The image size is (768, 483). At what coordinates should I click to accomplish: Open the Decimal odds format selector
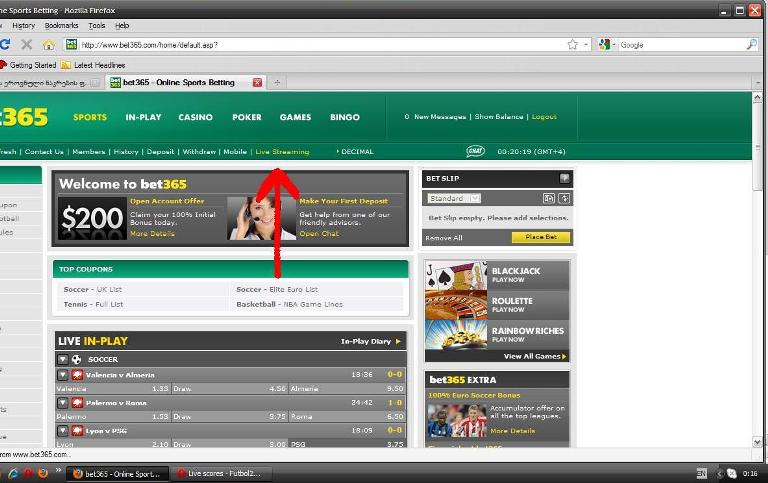pyautogui.click(x=355, y=152)
